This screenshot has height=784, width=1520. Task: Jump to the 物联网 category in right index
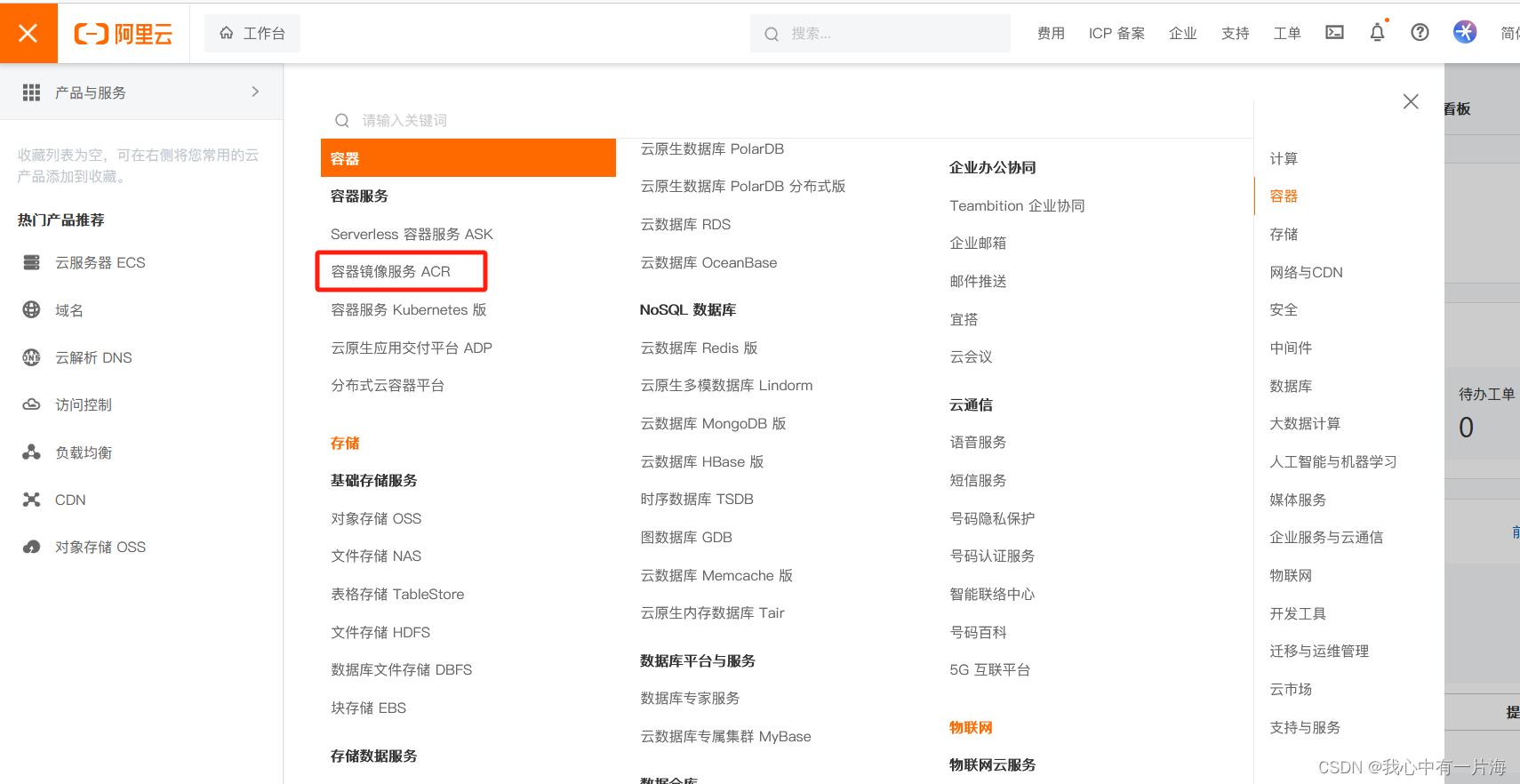click(x=1291, y=575)
